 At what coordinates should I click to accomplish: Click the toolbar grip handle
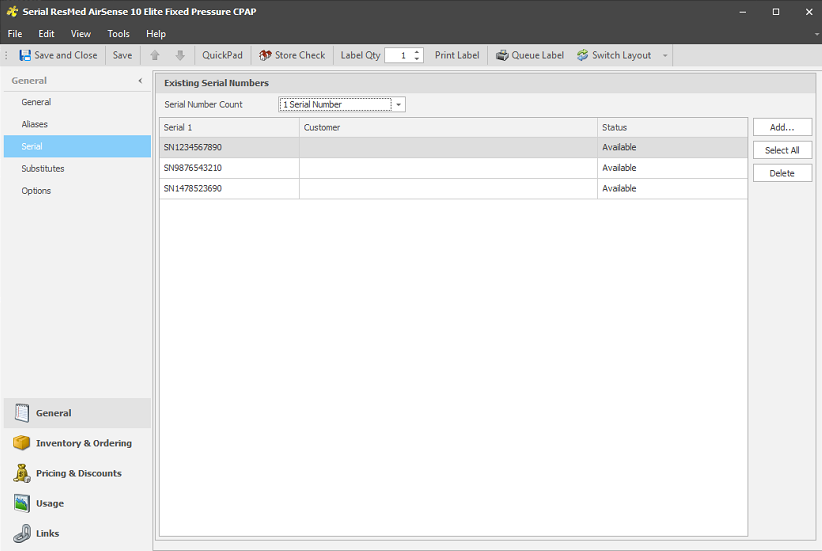point(6,55)
